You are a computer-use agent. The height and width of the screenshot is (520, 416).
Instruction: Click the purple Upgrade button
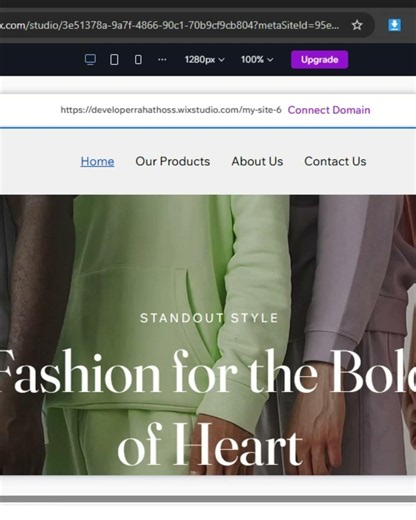(x=319, y=60)
